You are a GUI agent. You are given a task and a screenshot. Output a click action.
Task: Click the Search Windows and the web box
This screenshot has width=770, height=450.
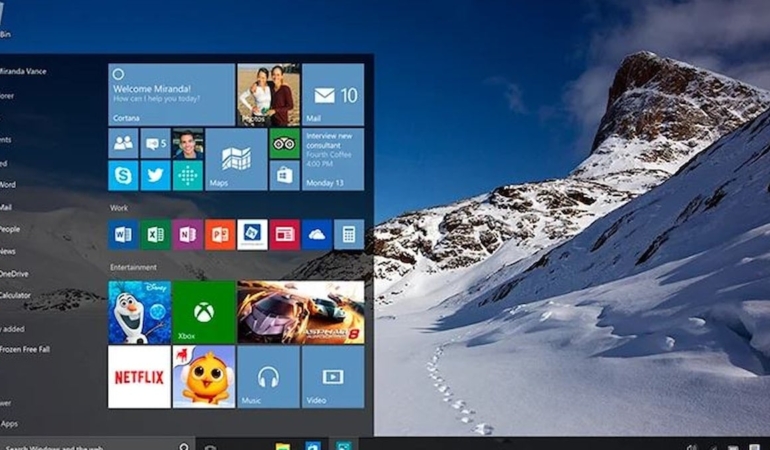pos(97,445)
